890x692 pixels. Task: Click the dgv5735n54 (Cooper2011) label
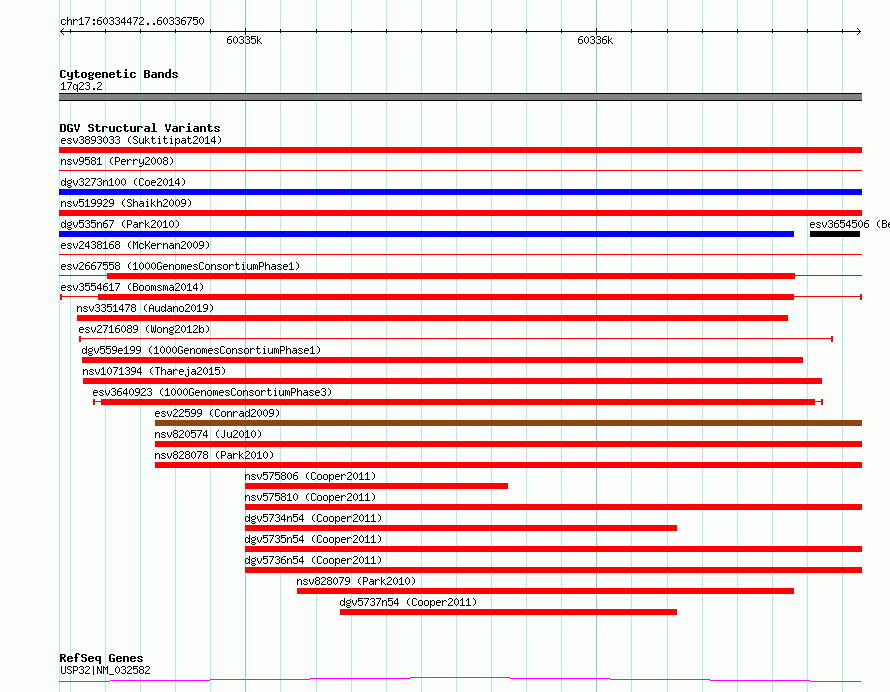tap(313, 539)
